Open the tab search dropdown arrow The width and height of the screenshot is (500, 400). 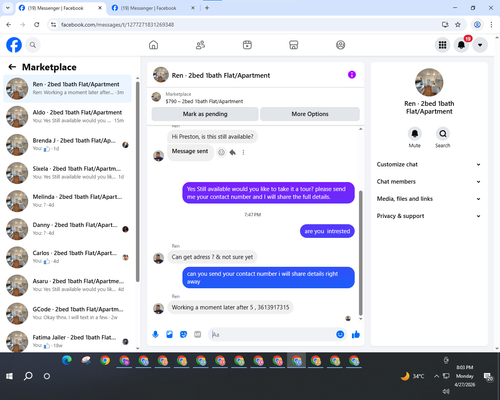8,8
